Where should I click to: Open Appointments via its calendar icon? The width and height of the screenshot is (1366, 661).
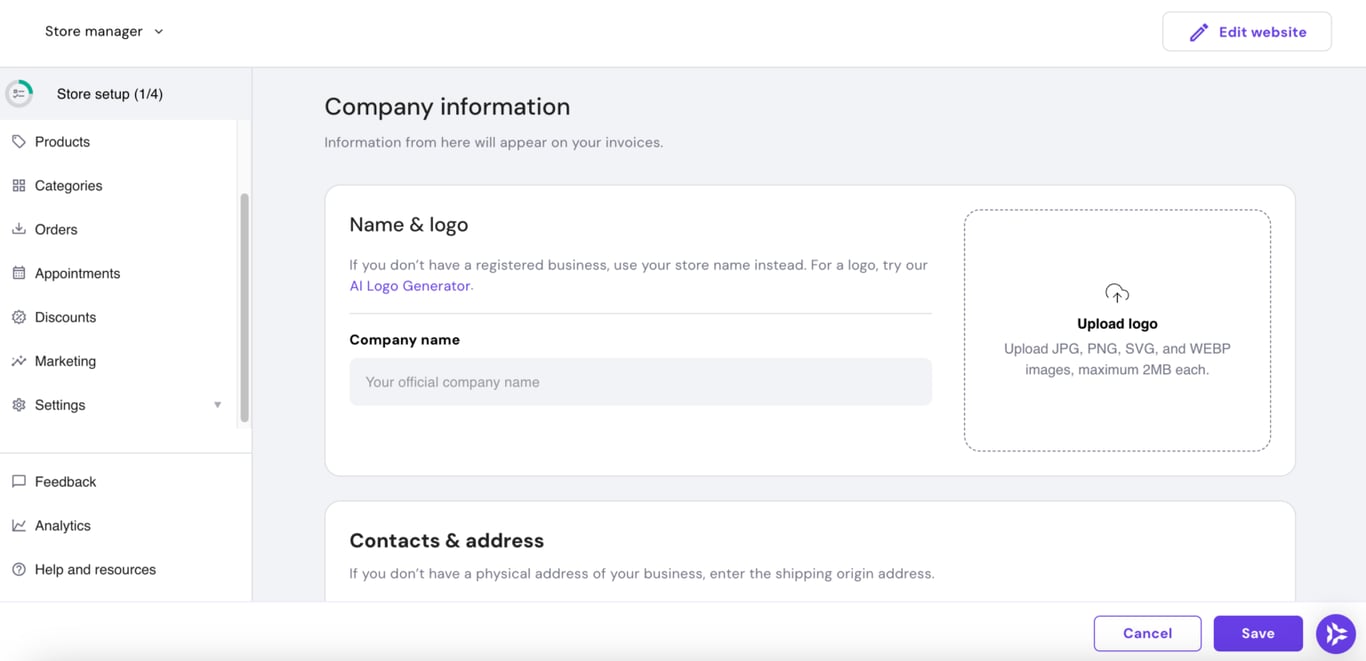[18, 273]
